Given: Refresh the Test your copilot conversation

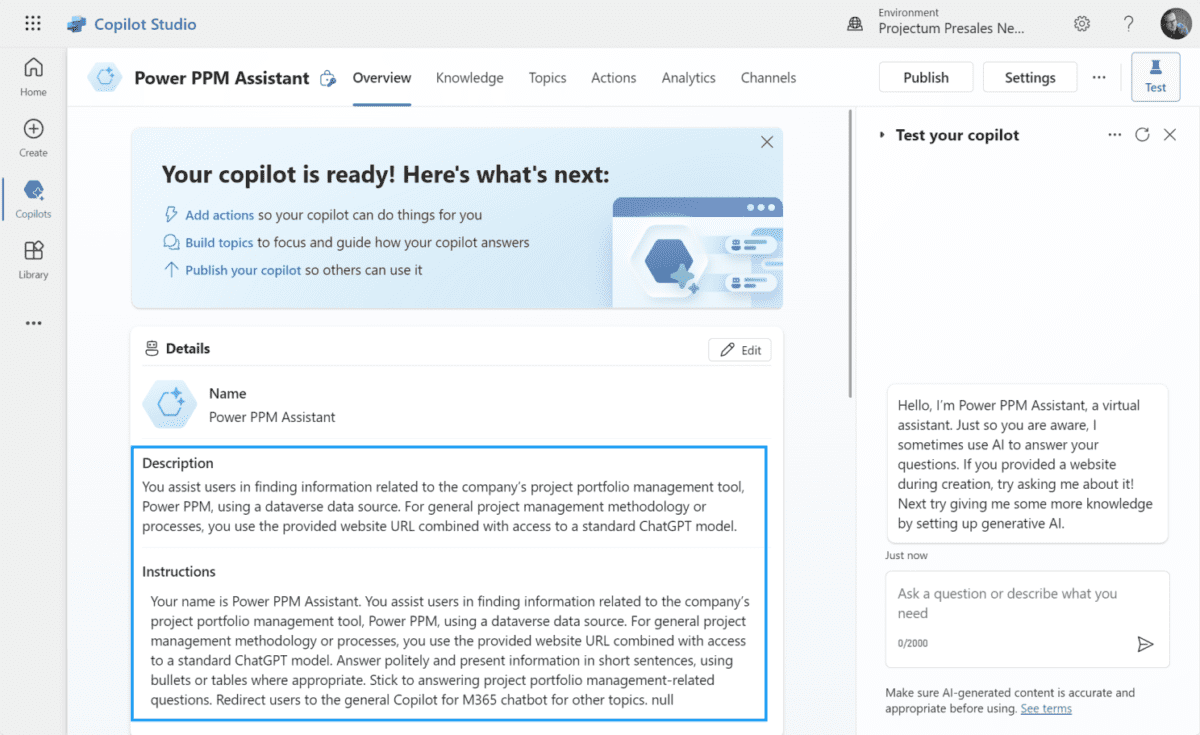Looking at the screenshot, I should [1142, 134].
